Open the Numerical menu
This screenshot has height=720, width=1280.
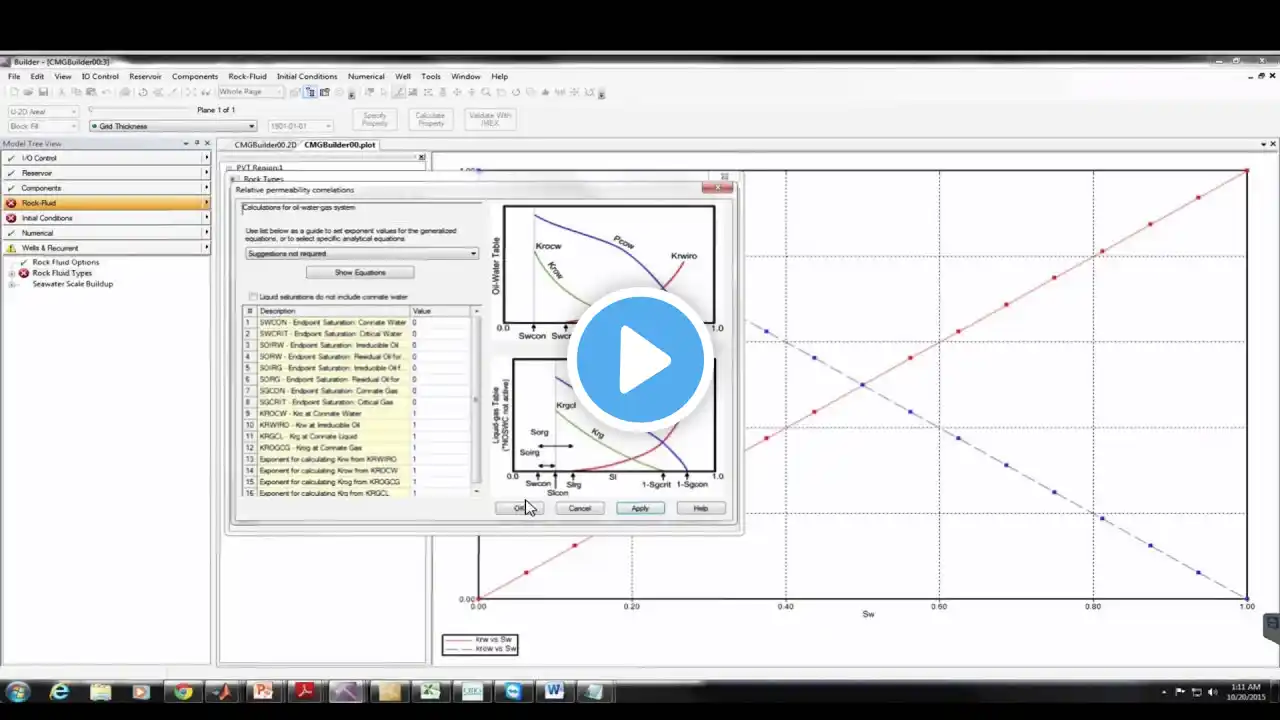click(366, 76)
